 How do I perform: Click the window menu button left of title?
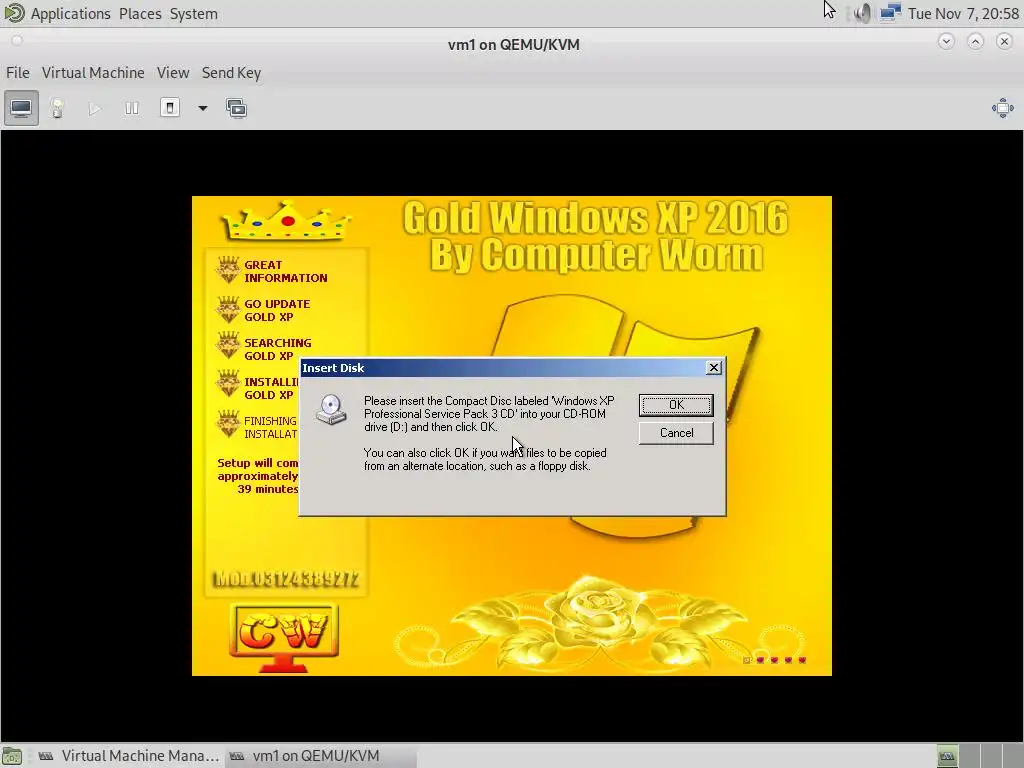click(17, 41)
